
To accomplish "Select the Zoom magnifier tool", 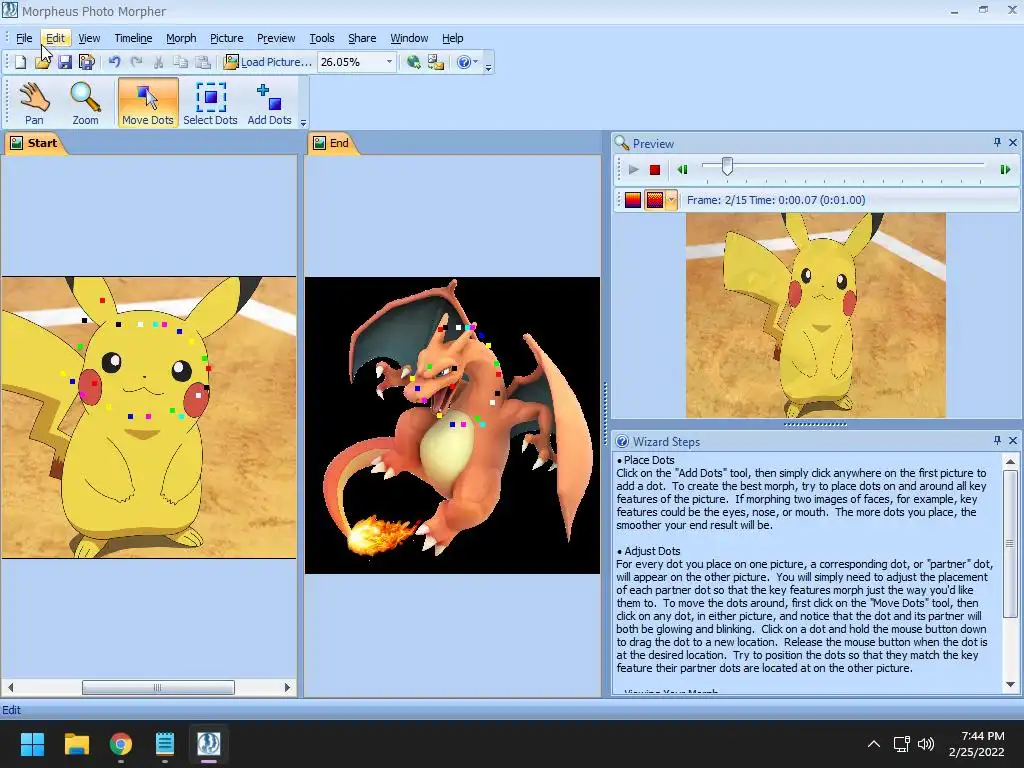I will coord(86,103).
